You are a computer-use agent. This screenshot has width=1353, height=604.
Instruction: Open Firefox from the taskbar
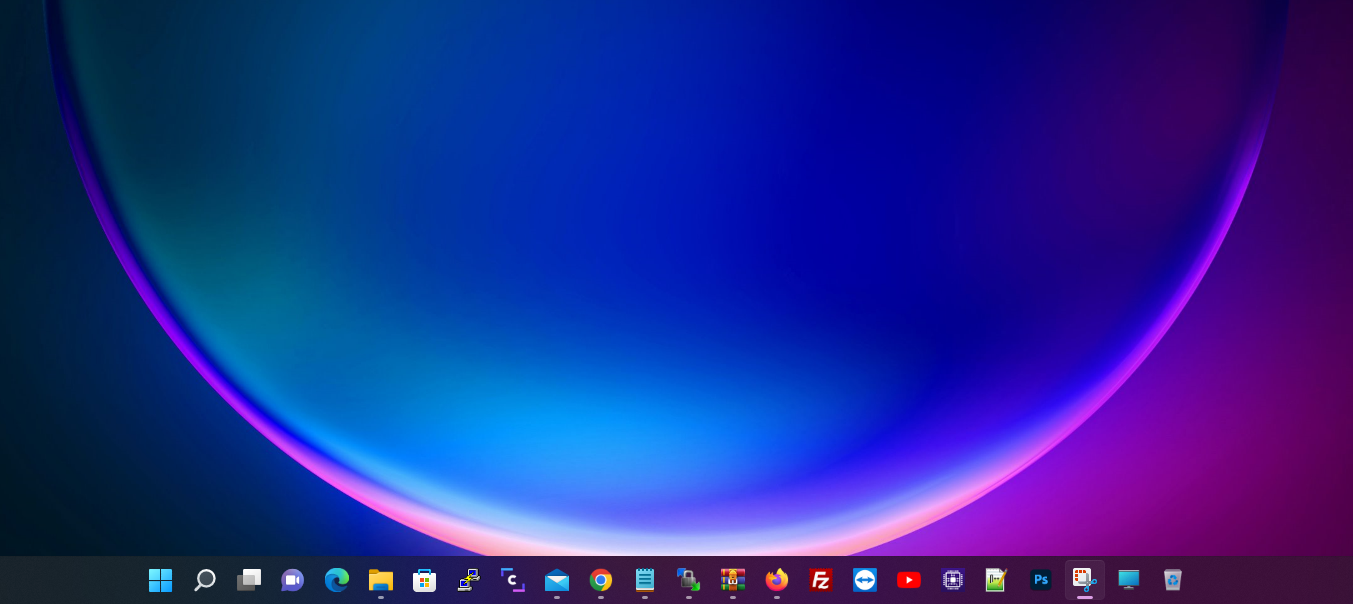777,580
